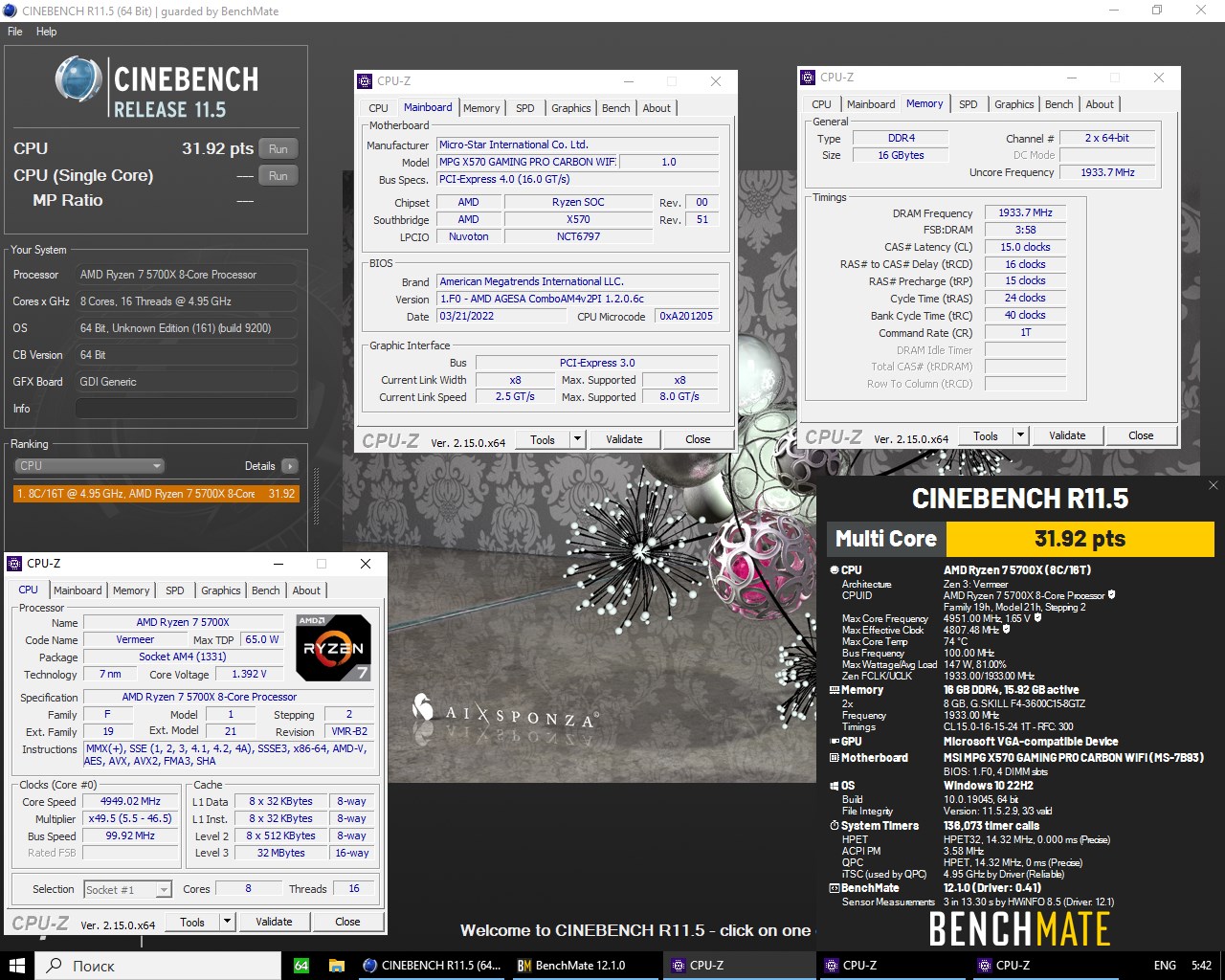Click Close button in the Mainboard CPU-Z window

point(698,439)
